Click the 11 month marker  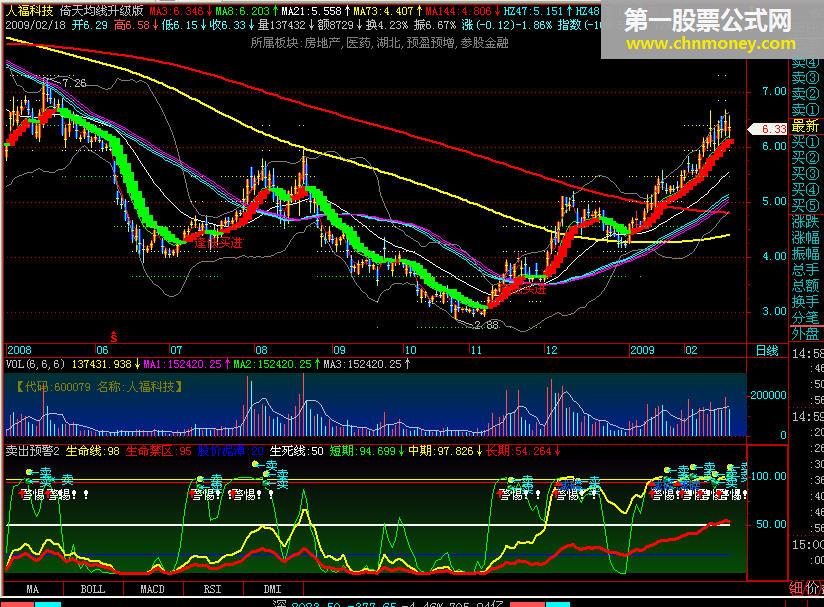coord(476,350)
